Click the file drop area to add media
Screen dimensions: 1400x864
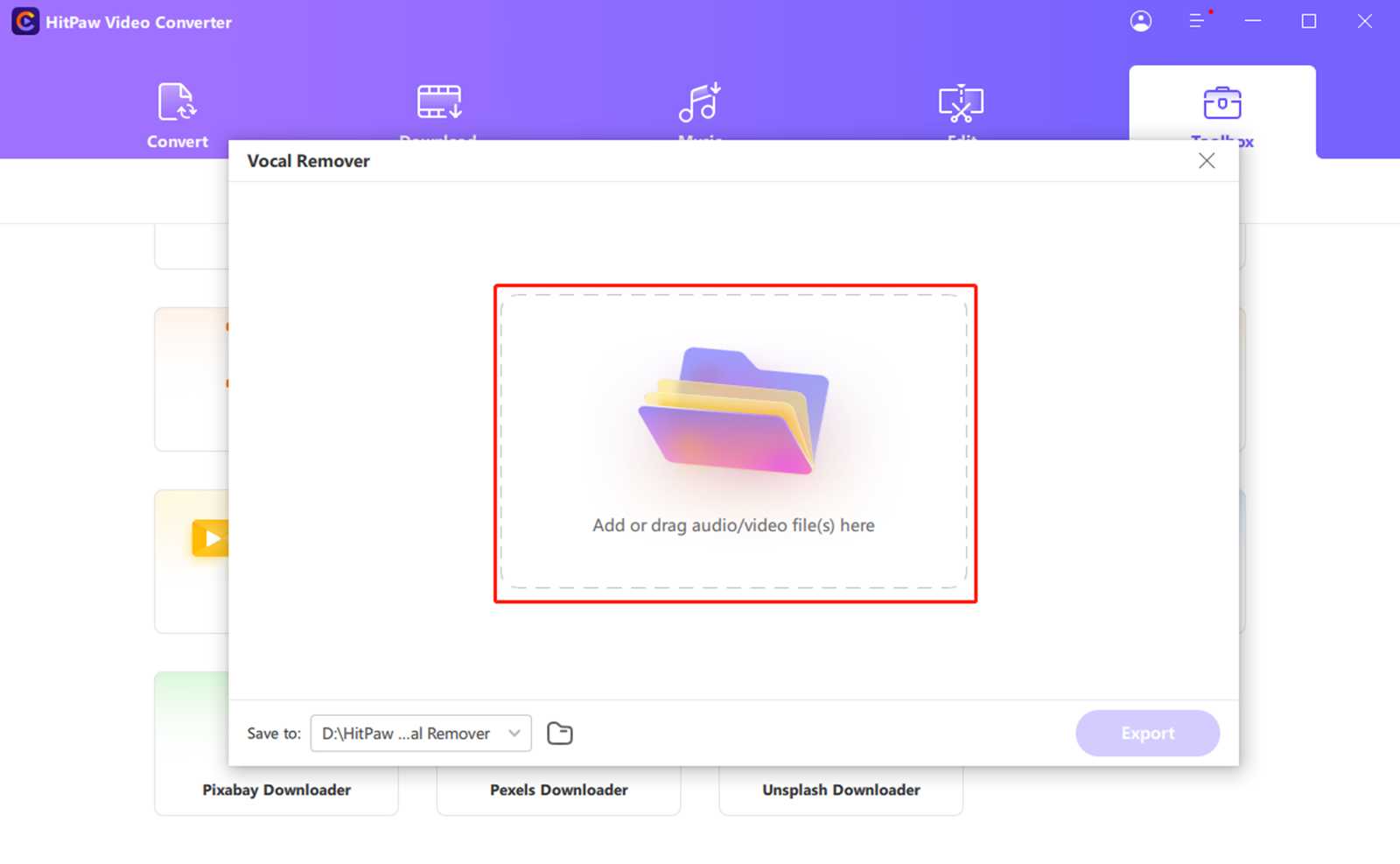(734, 442)
